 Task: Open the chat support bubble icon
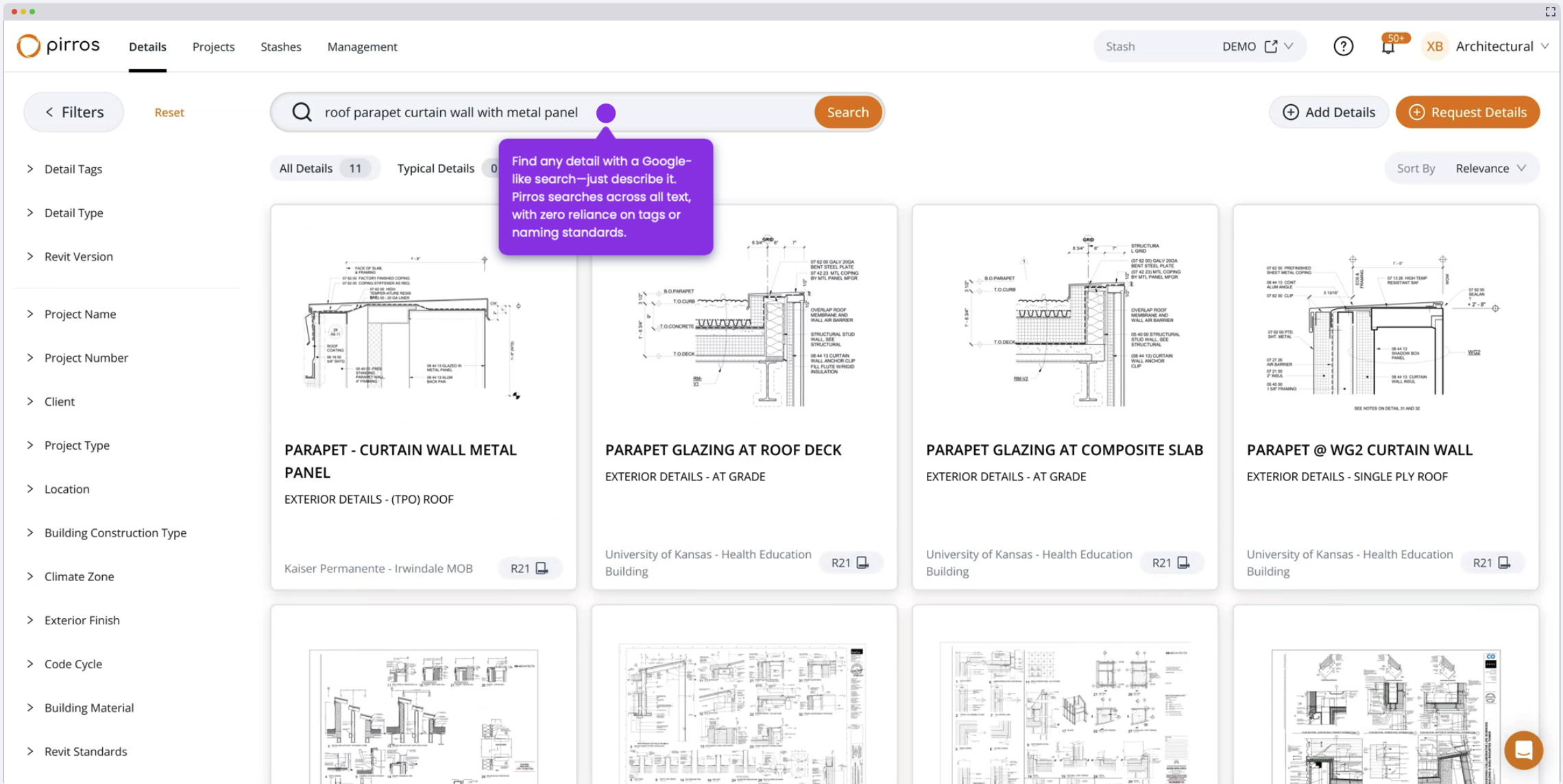(1523, 750)
